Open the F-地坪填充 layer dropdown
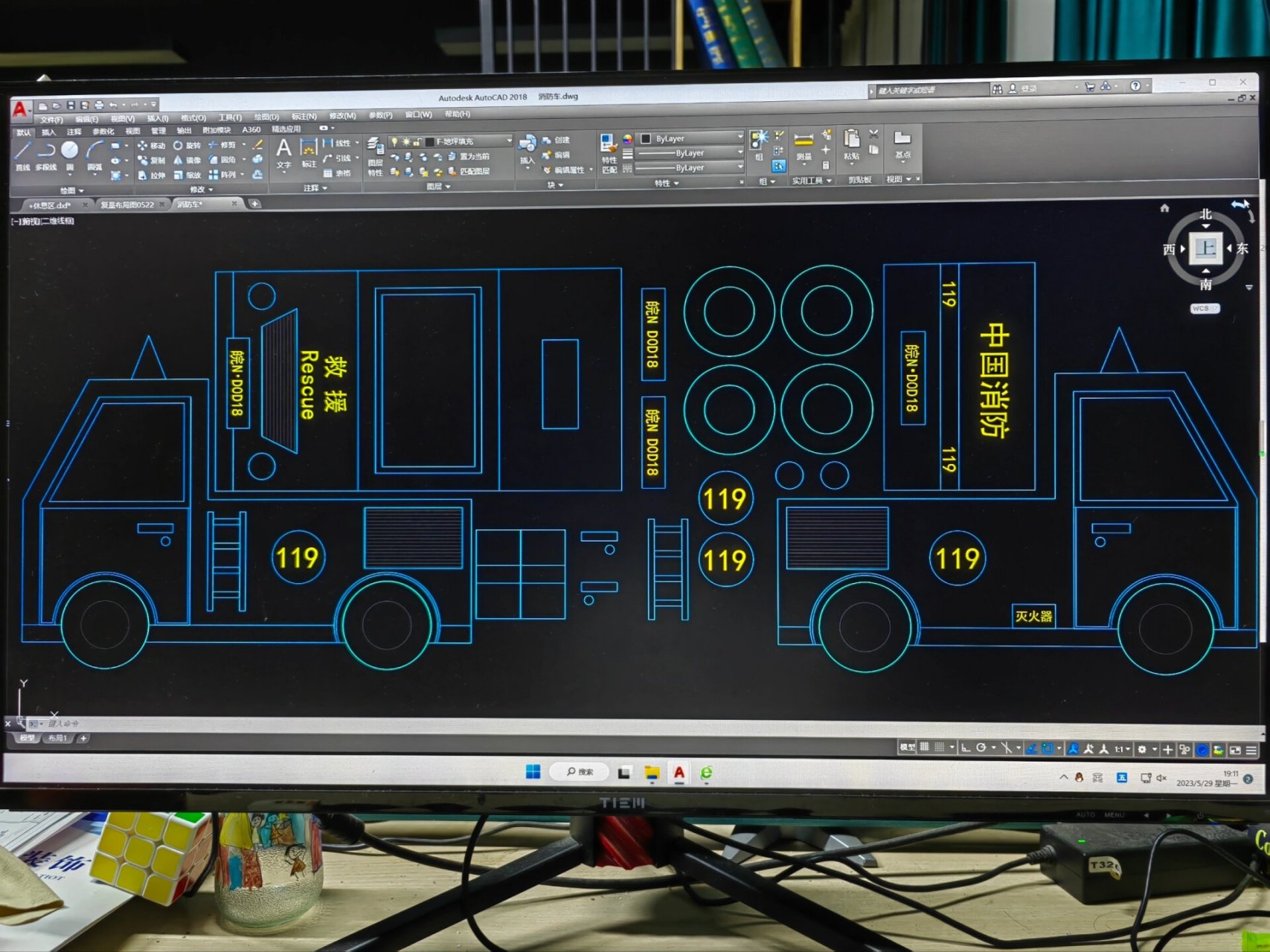This screenshot has width=1270, height=952. coord(509,141)
